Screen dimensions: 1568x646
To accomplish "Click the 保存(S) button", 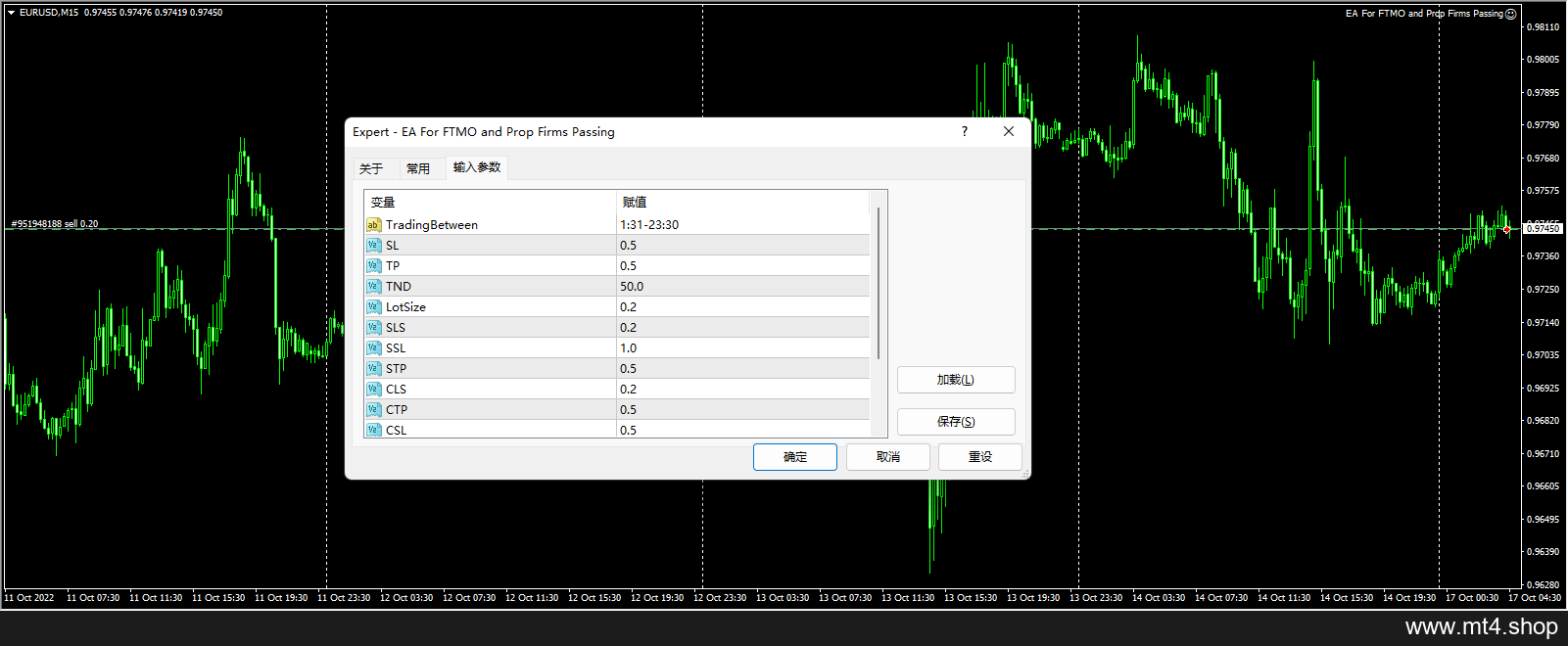I will [x=956, y=422].
